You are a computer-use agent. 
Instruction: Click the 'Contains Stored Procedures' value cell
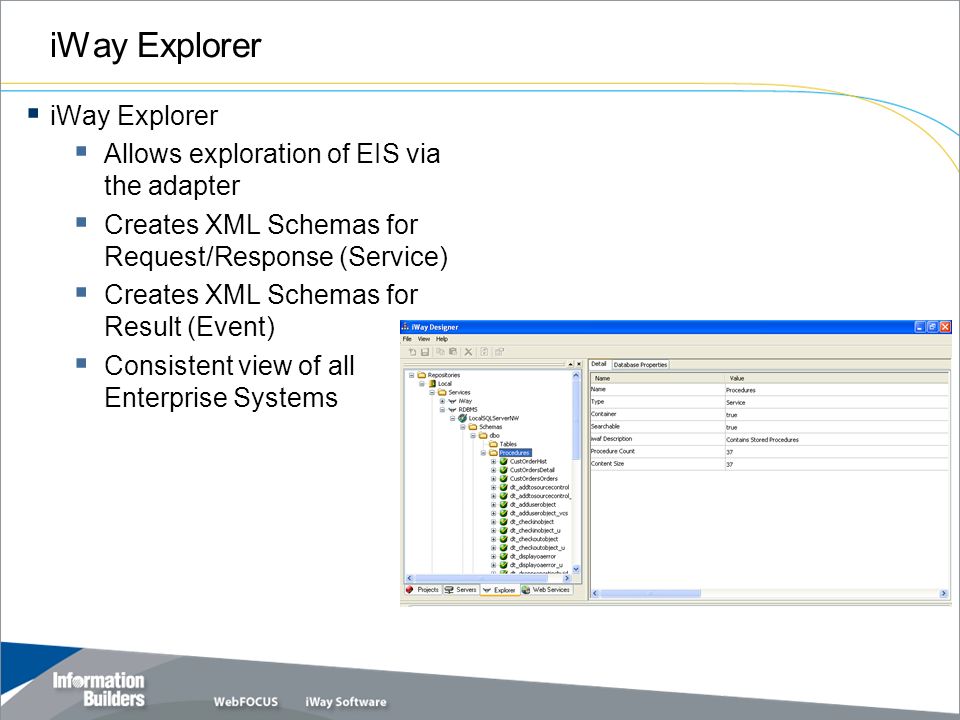tap(836, 440)
